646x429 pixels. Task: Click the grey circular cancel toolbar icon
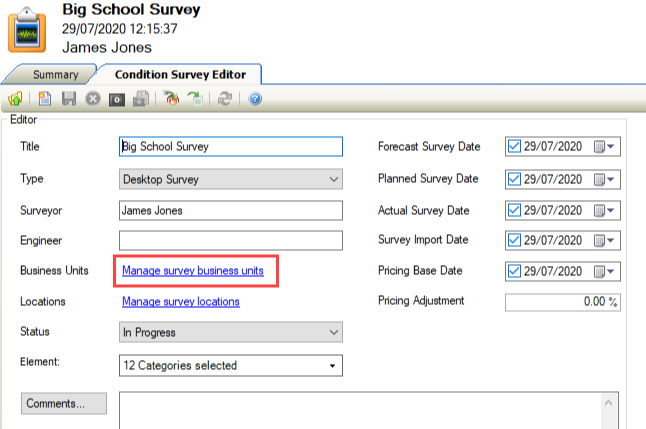[93, 99]
